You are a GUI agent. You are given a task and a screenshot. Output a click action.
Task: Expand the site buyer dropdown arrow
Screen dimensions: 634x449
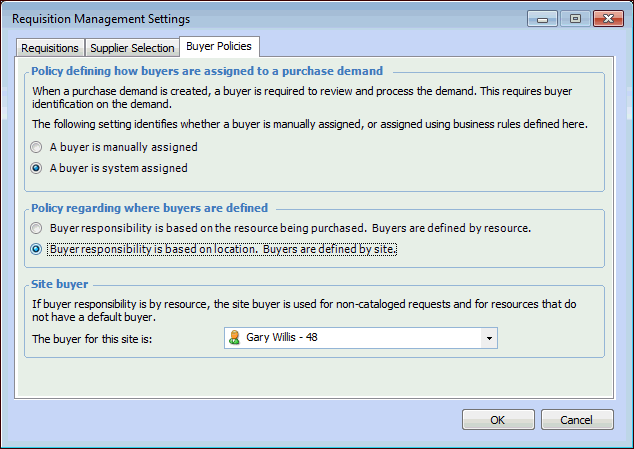click(x=489, y=338)
